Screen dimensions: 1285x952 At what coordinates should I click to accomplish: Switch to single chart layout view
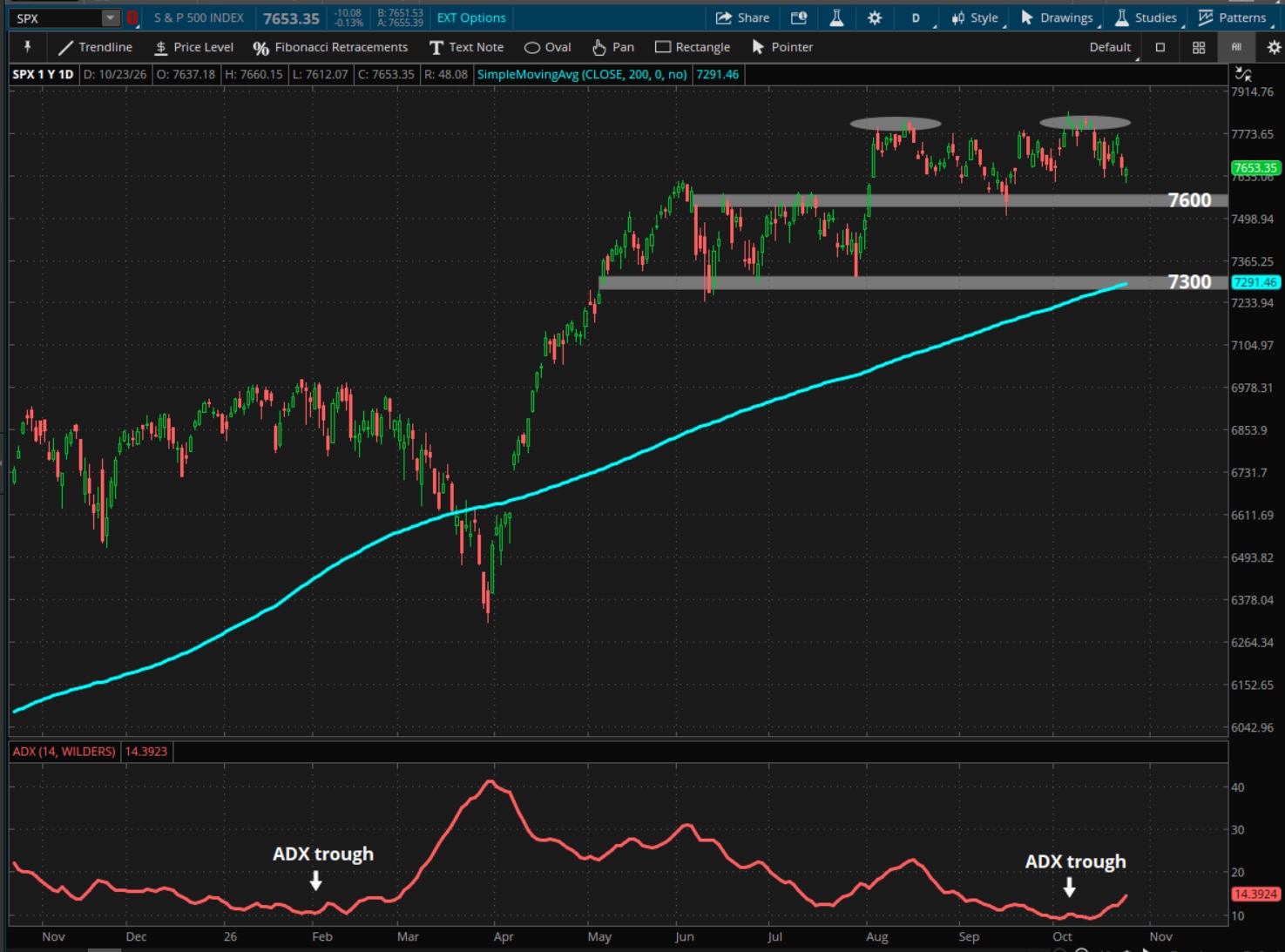pyautogui.click(x=1160, y=47)
